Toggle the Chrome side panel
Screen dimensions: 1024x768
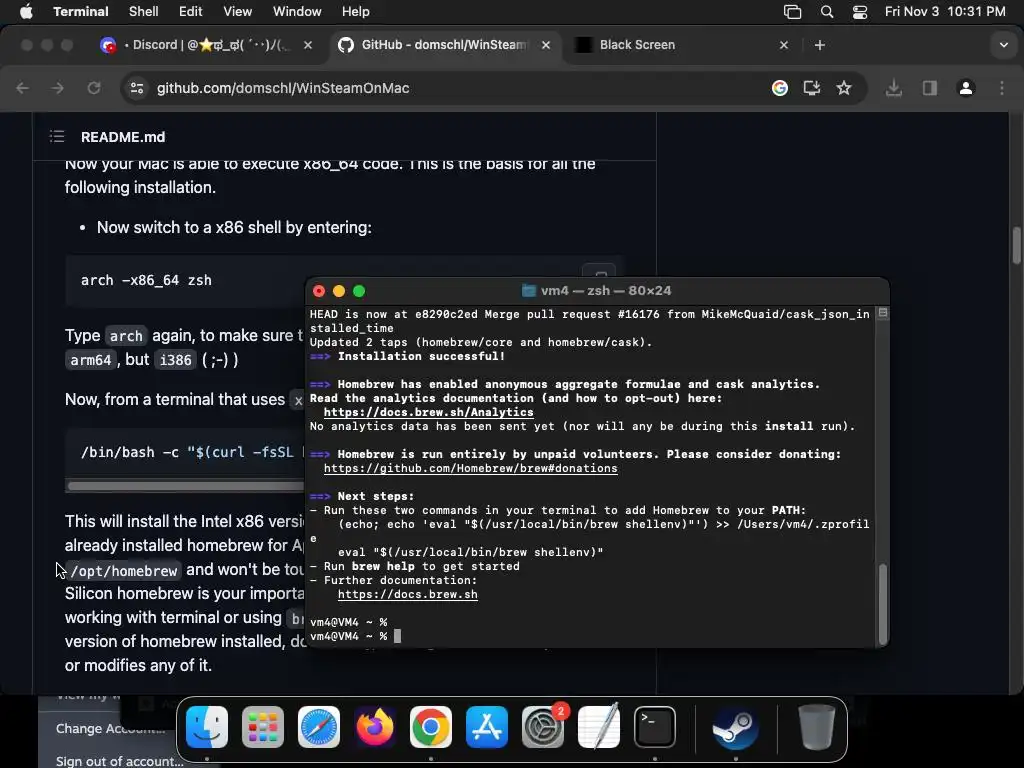pos(930,88)
